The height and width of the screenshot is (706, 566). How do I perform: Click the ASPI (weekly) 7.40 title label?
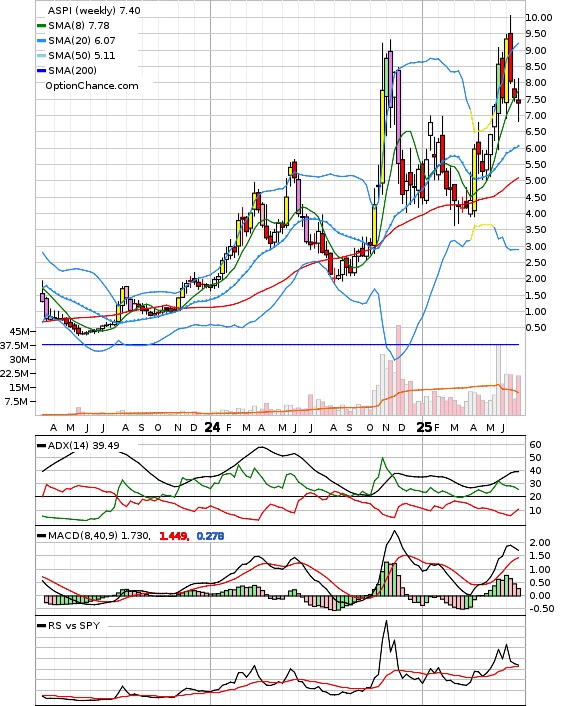click(x=94, y=10)
